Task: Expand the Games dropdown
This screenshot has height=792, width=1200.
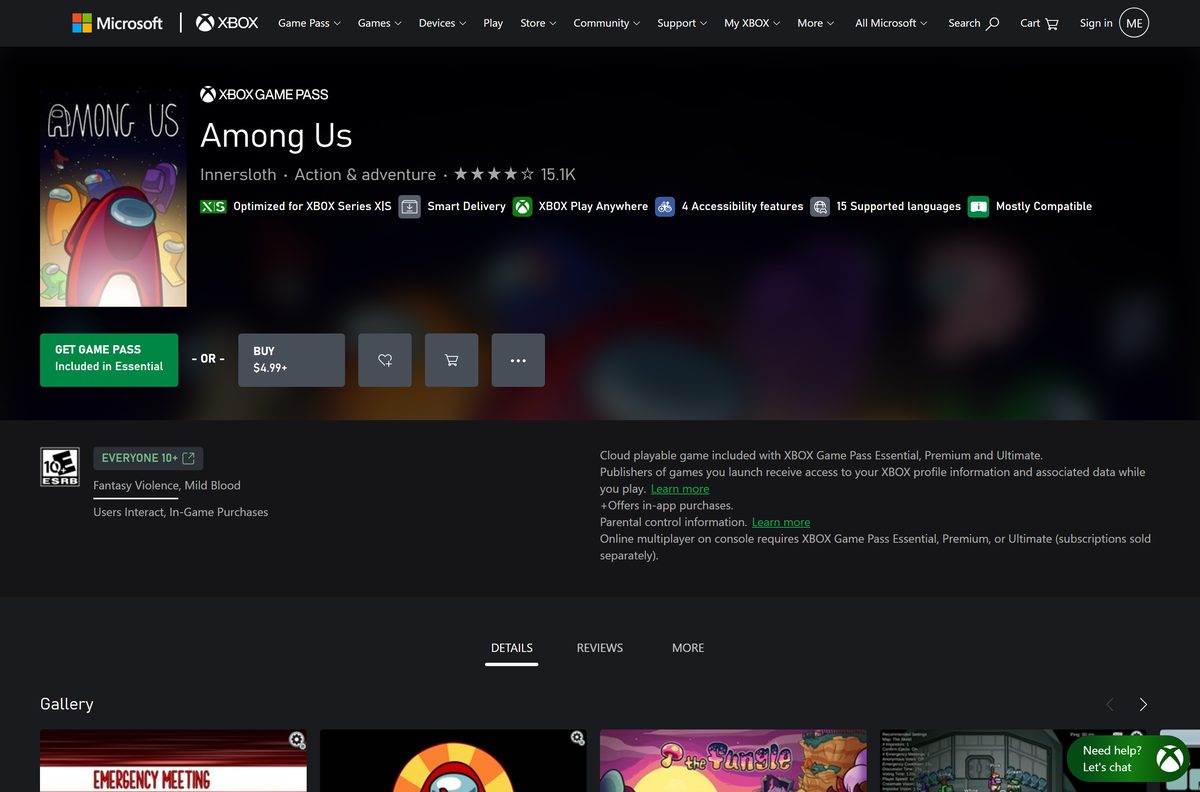Action: 380,23
